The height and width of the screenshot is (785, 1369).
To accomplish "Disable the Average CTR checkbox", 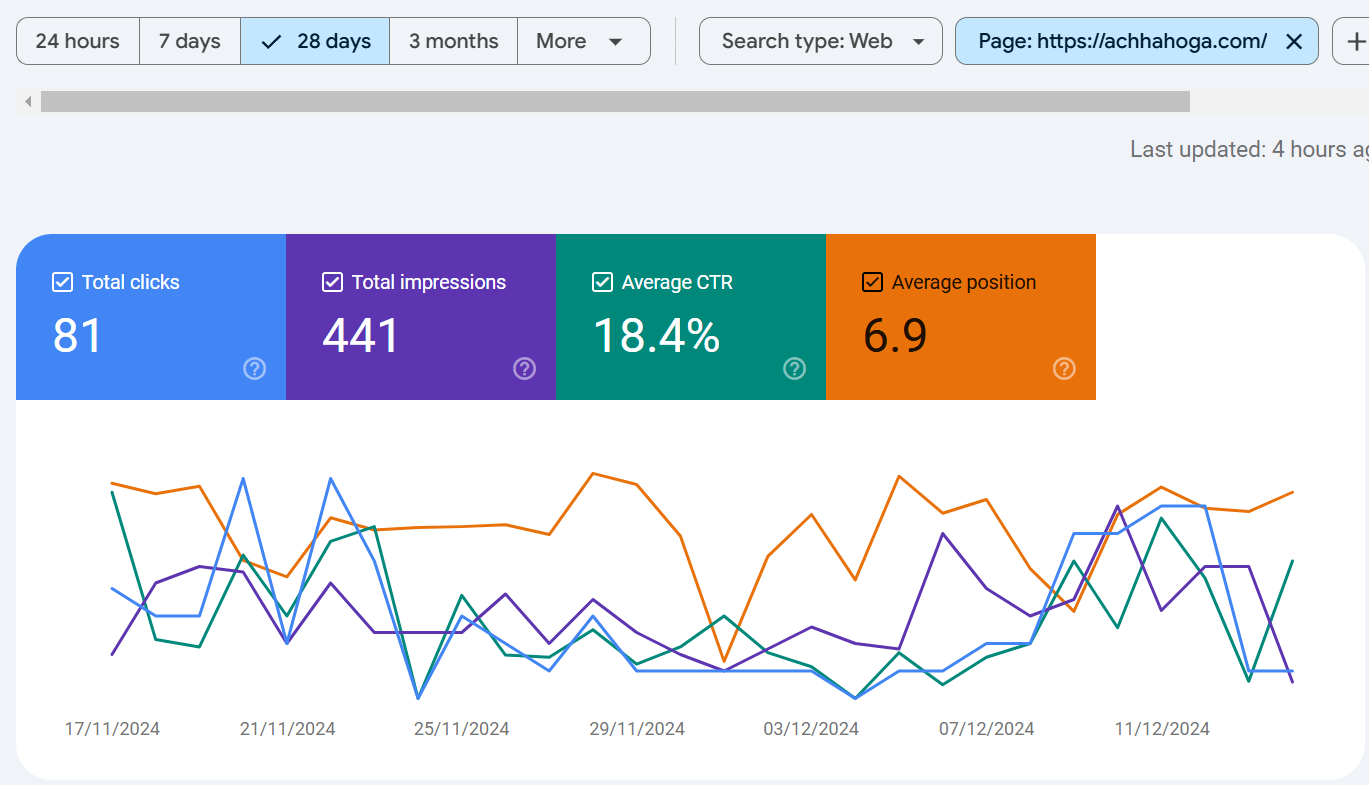I will (x=602, y=282).
